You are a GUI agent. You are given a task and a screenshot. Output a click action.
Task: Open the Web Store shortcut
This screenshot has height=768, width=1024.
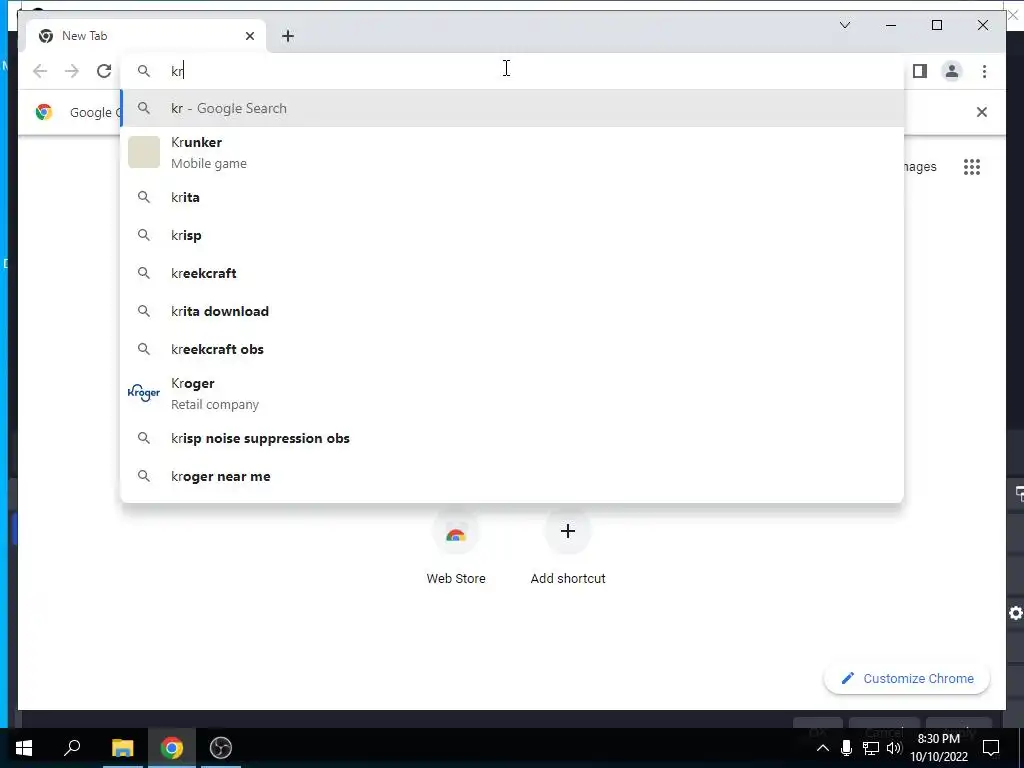[456, 549]
